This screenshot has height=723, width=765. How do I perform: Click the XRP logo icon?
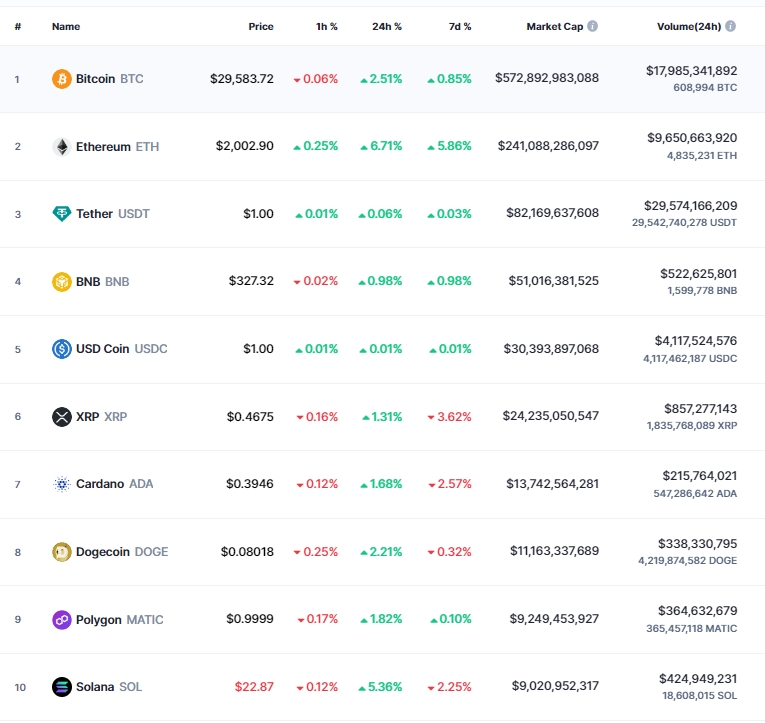62,416
